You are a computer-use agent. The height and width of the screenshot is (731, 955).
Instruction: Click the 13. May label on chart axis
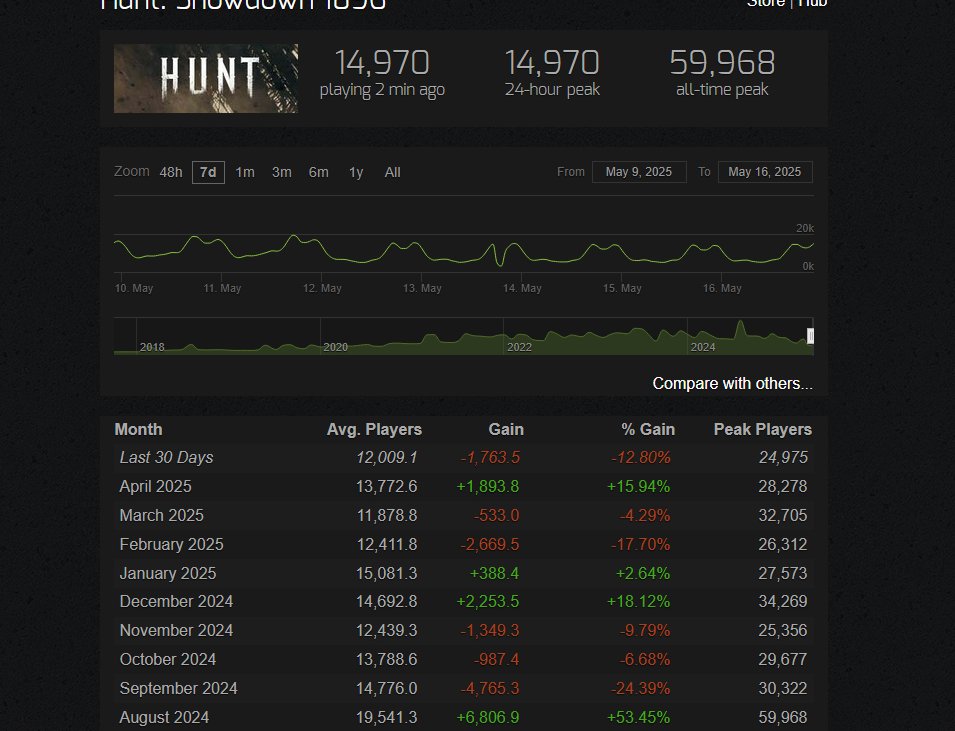click(422, 288)
